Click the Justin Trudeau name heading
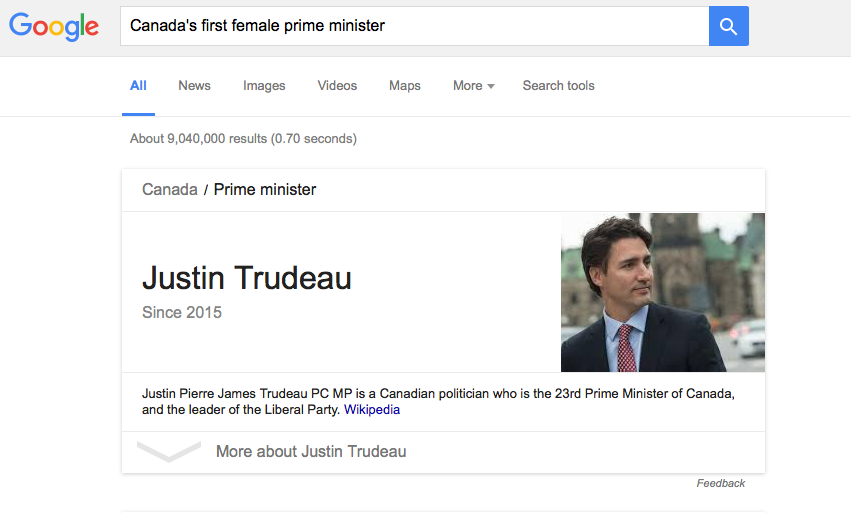 247,278
